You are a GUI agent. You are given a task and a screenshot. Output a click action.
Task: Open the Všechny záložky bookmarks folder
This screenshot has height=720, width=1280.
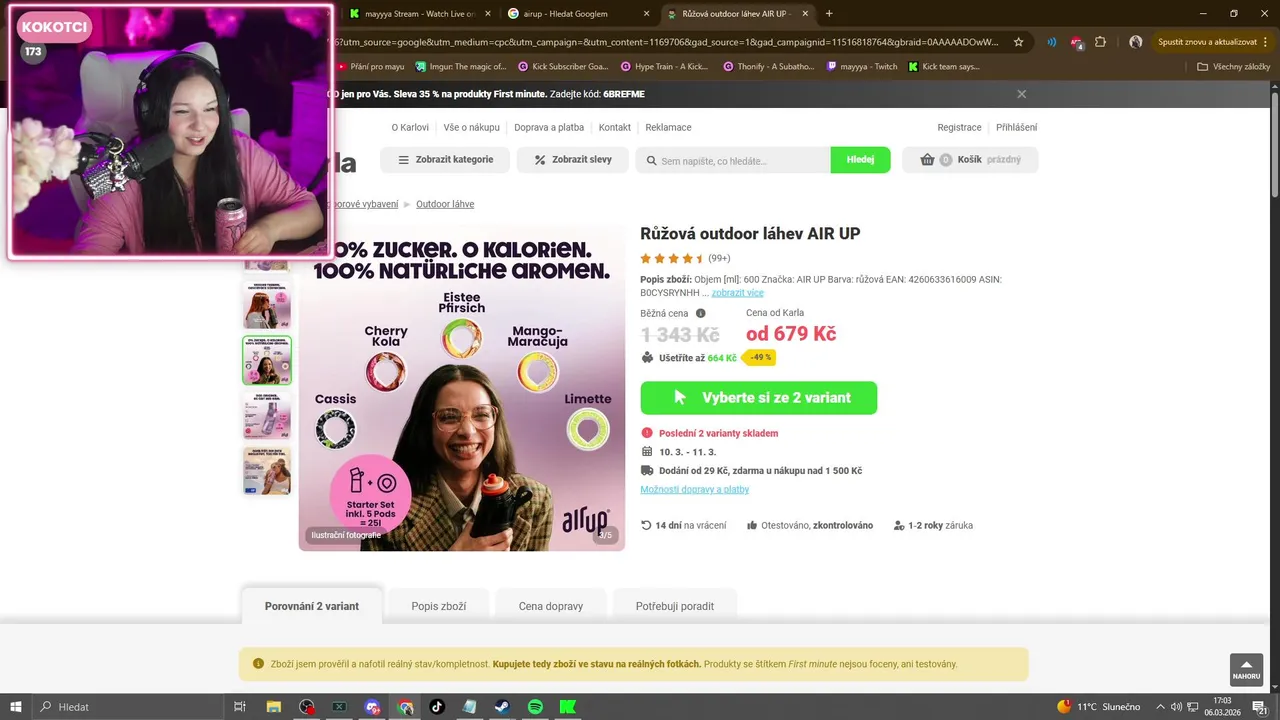1233,66
